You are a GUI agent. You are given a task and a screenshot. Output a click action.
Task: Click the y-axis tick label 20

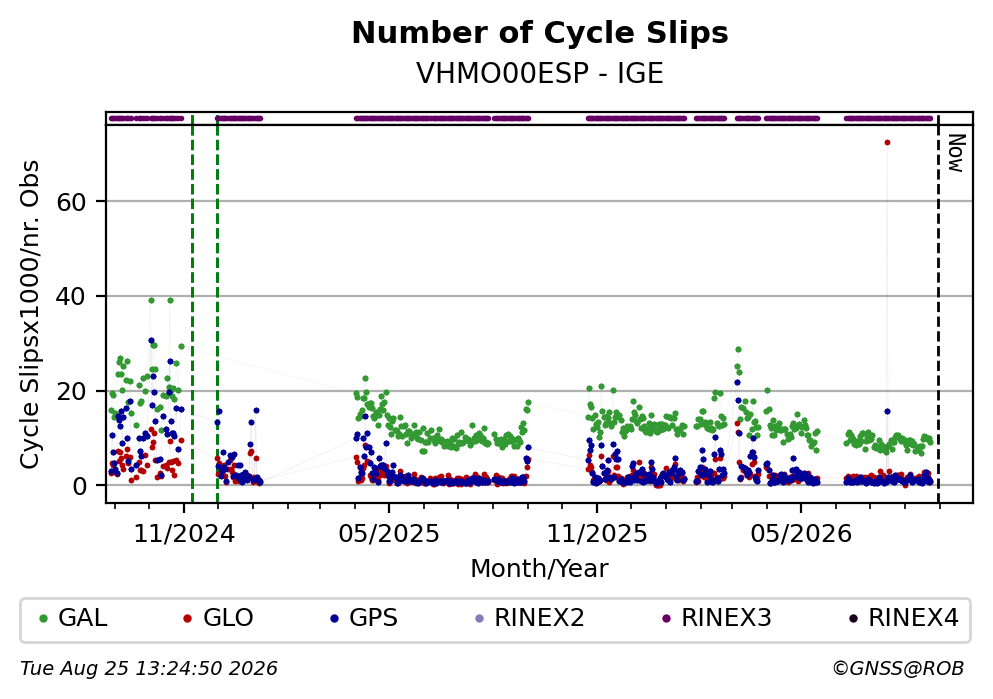(x=71, y=391)
